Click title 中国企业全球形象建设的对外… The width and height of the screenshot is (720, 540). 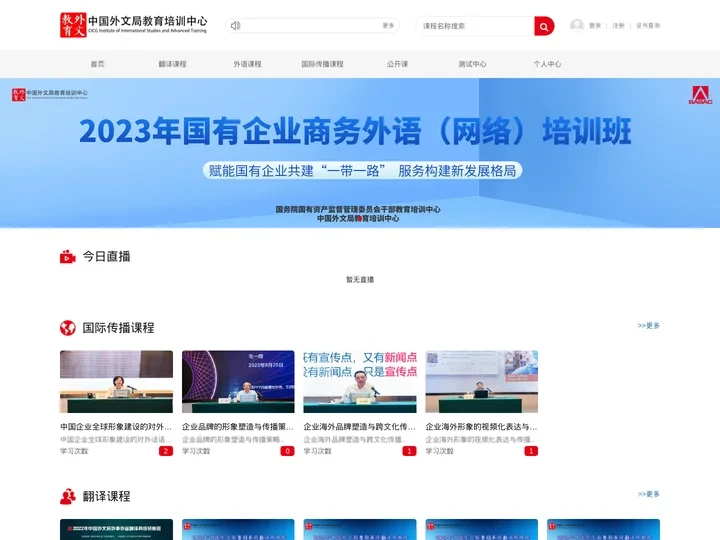[116, 427]
